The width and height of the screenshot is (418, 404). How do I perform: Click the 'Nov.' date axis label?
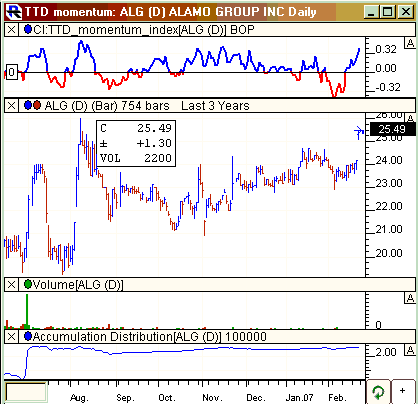pyautogui.click(x=212, y=398)
